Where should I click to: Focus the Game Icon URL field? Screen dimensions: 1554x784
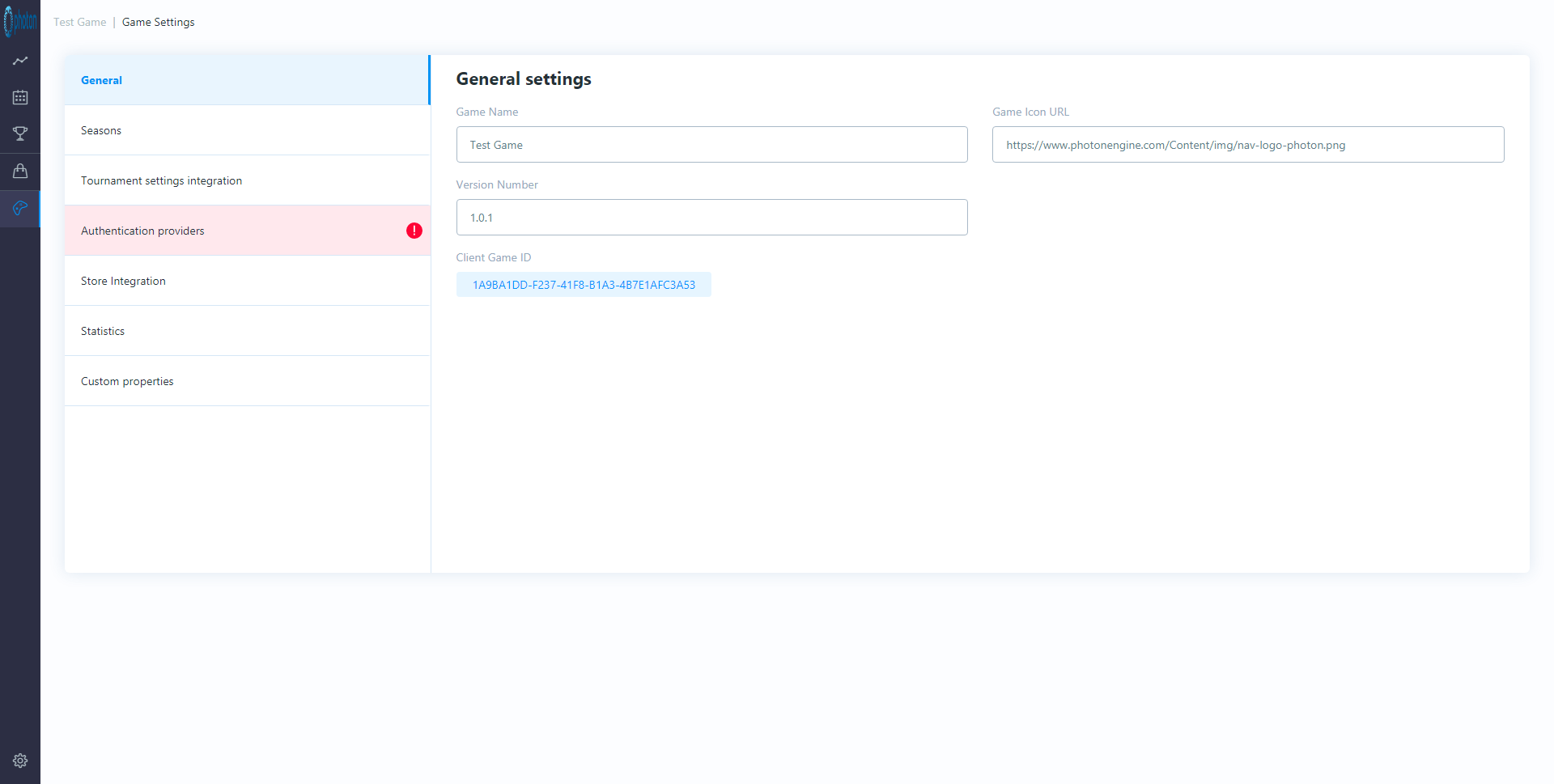[1247, 145]
